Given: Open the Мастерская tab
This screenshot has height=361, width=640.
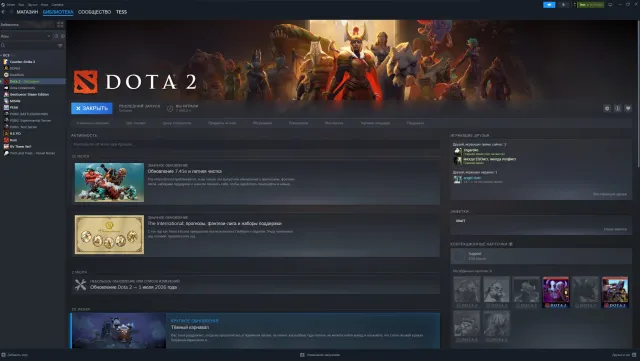Looking at the screenshot, I should click(334, 123).
